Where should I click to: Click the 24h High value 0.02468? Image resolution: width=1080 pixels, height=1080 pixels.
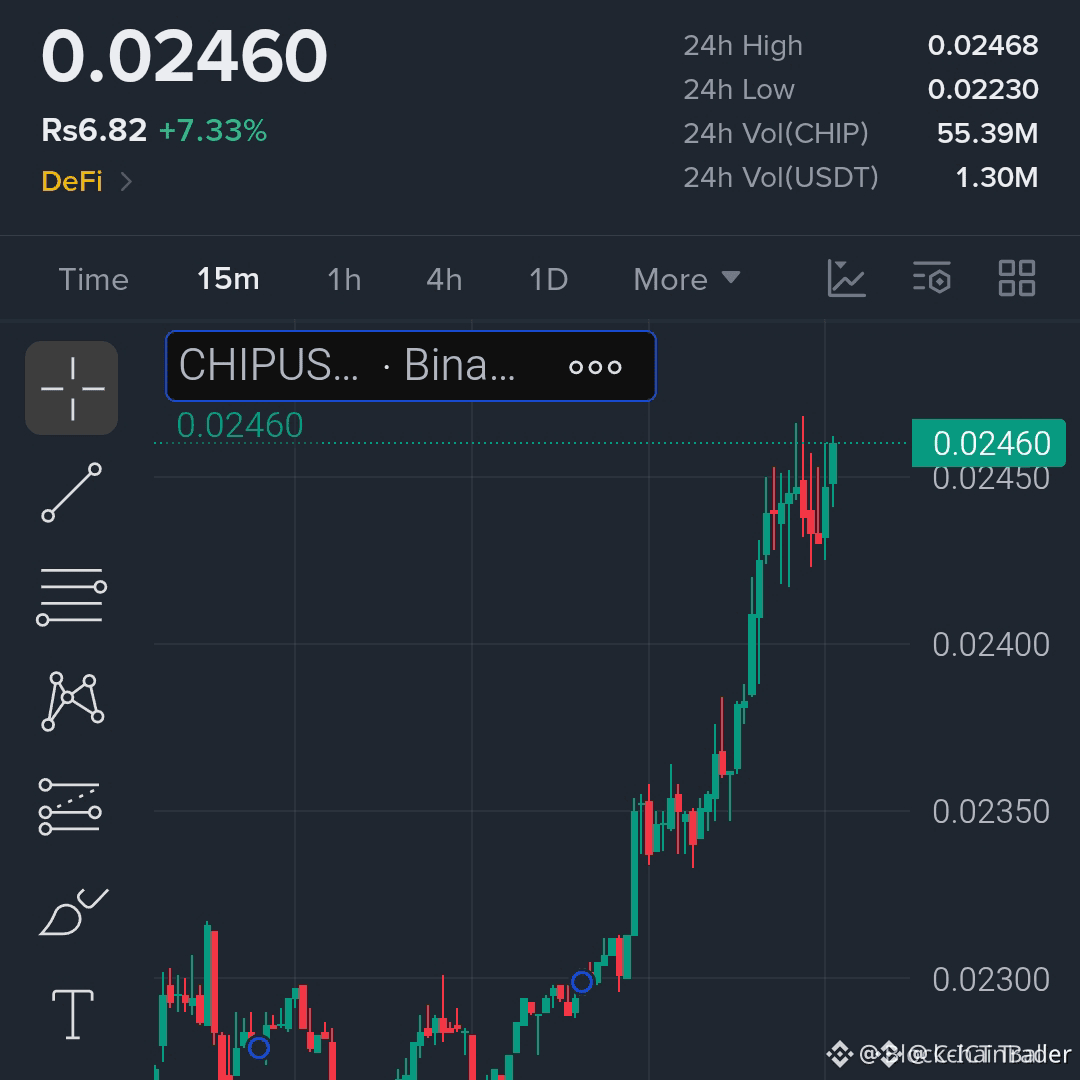coord(983,45)
